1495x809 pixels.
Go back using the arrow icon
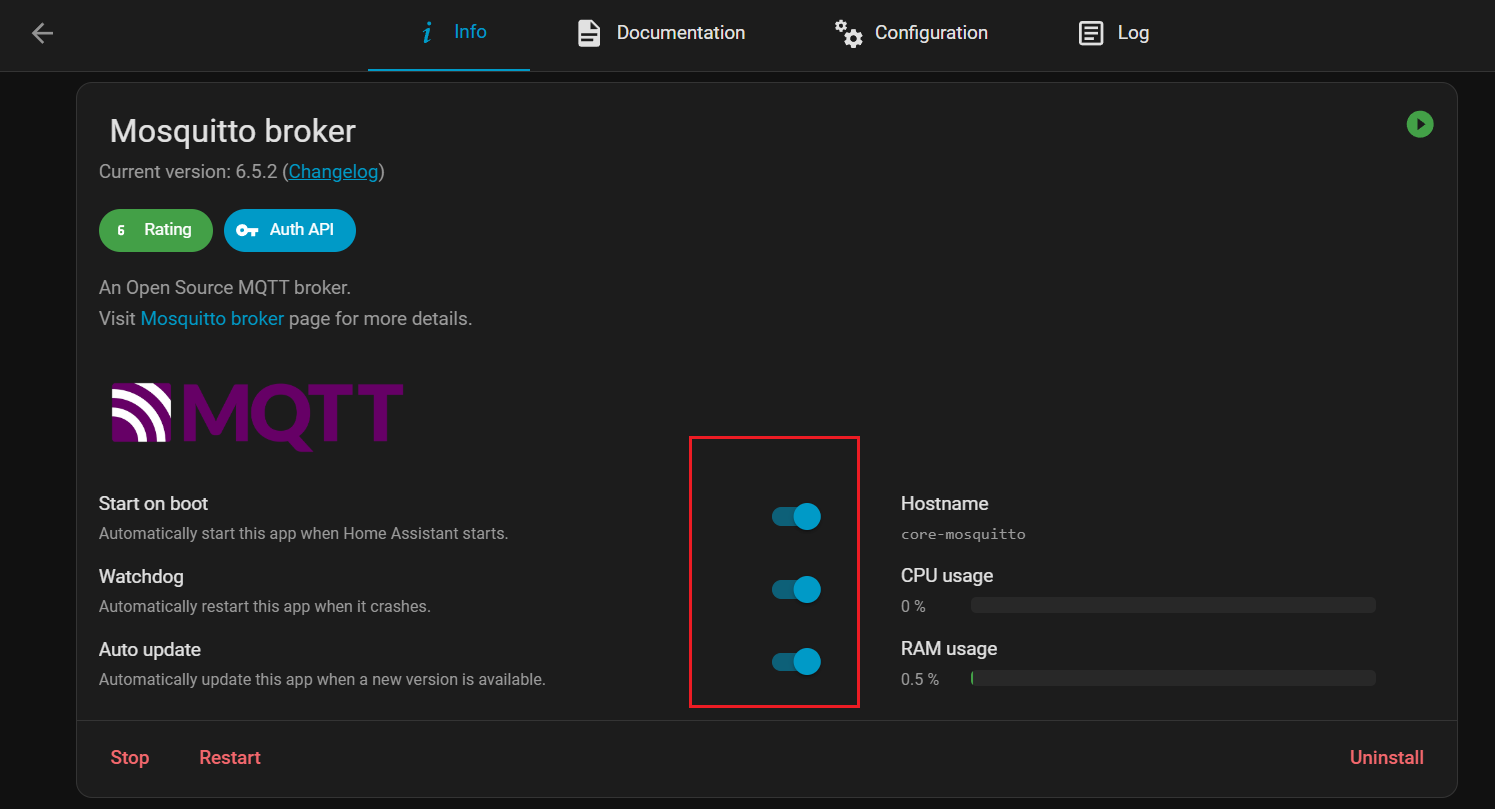point(42,33)
